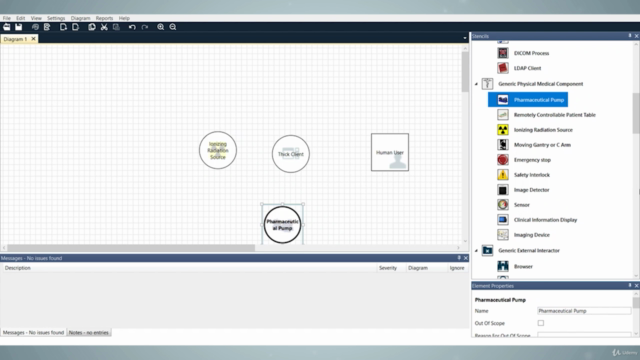This screenshot has height=360, width=640.
Task: Click the Cut scissors toolbar icon
Action: [x=104, y=27]
